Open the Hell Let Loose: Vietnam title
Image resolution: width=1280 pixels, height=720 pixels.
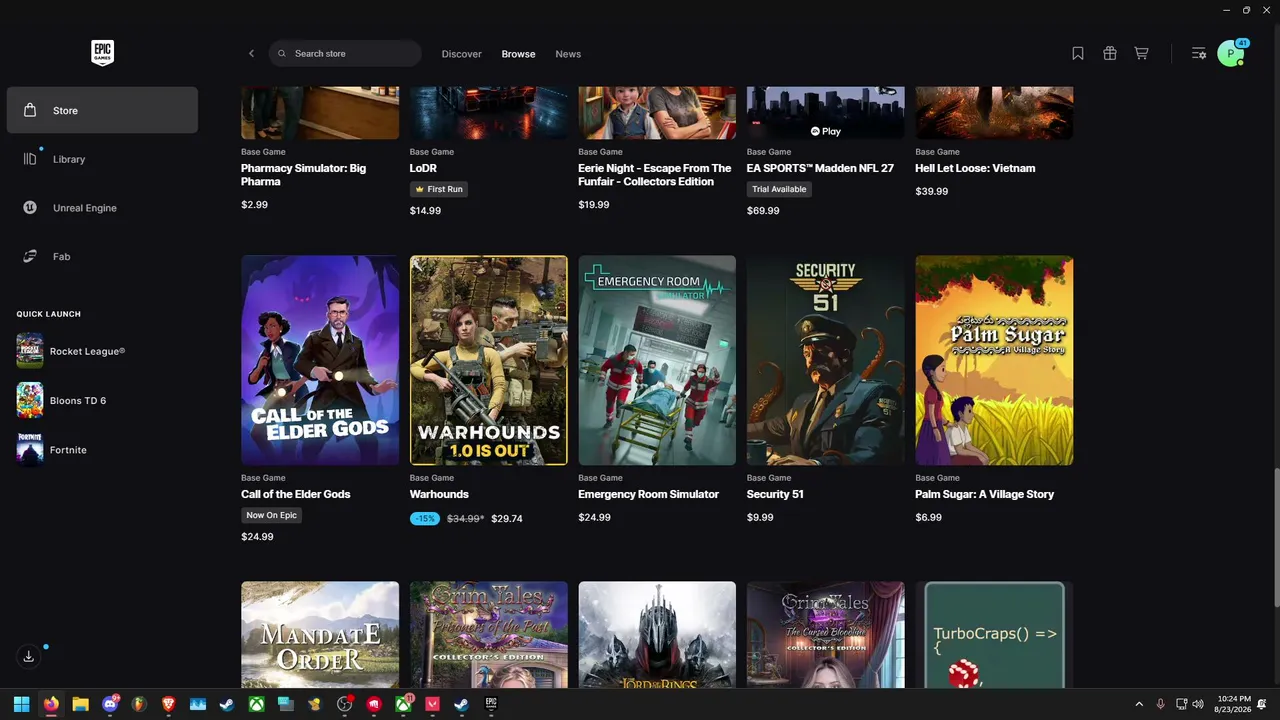pyautogui.click(x=975, y=168)
